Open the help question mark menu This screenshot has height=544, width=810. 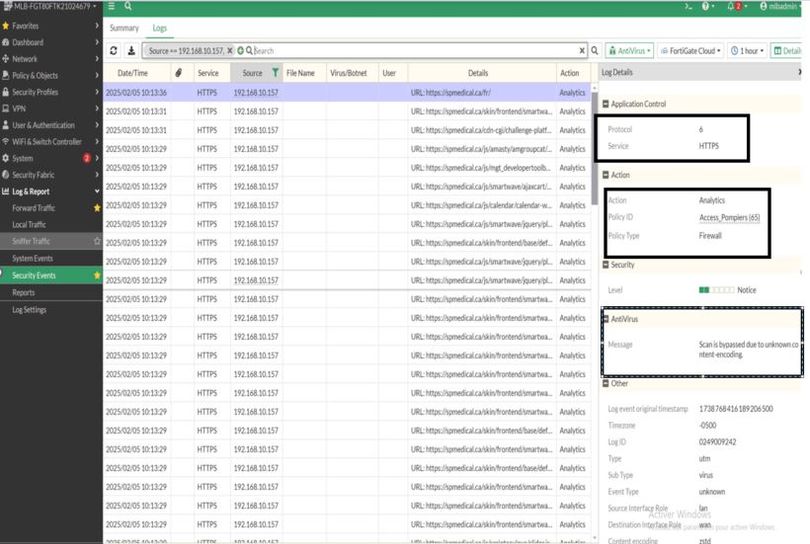coord(707,6)
